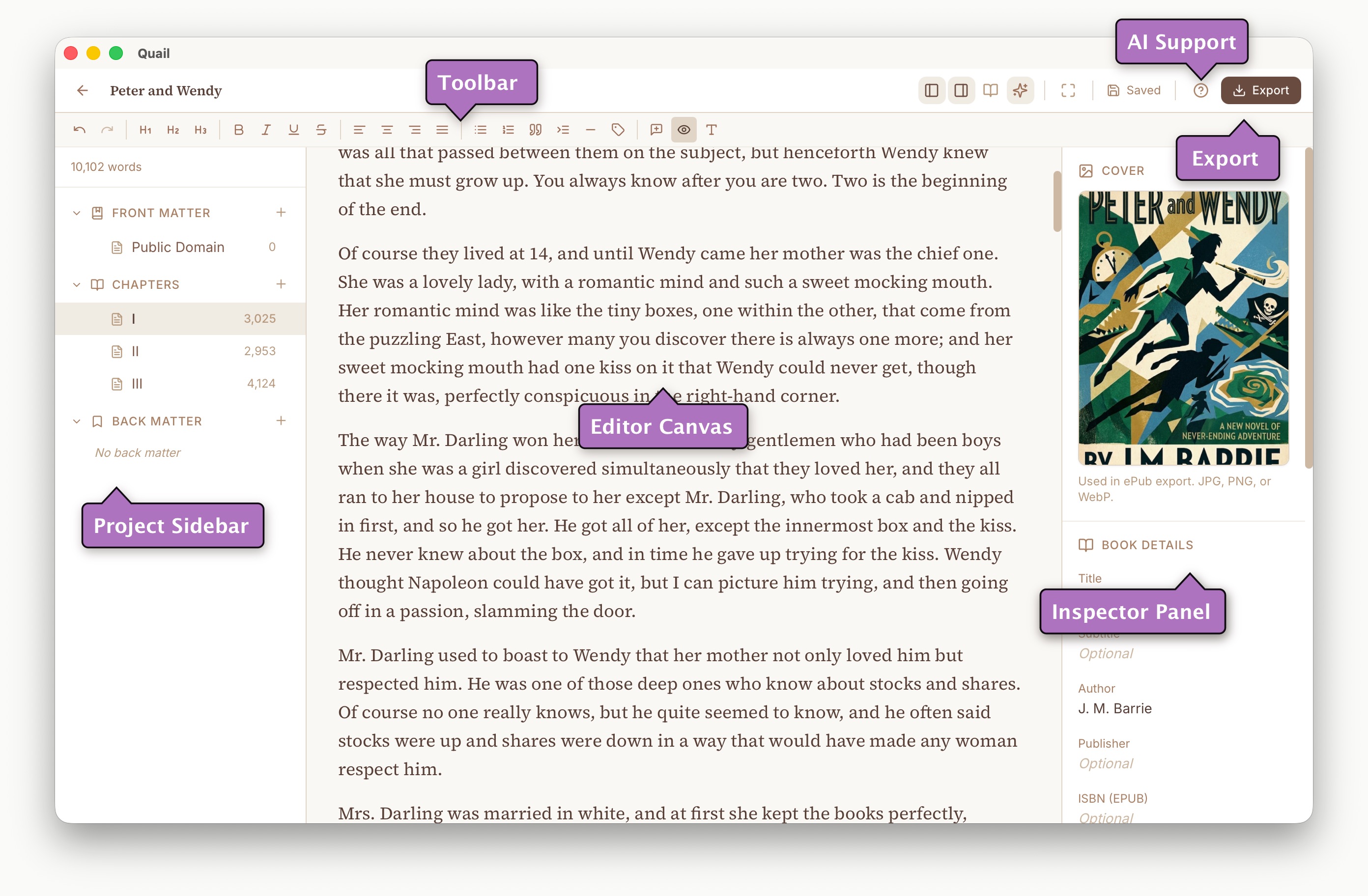Insert a bulleted list
Viewport: 1368px width, 896px height.
[481, 130]
